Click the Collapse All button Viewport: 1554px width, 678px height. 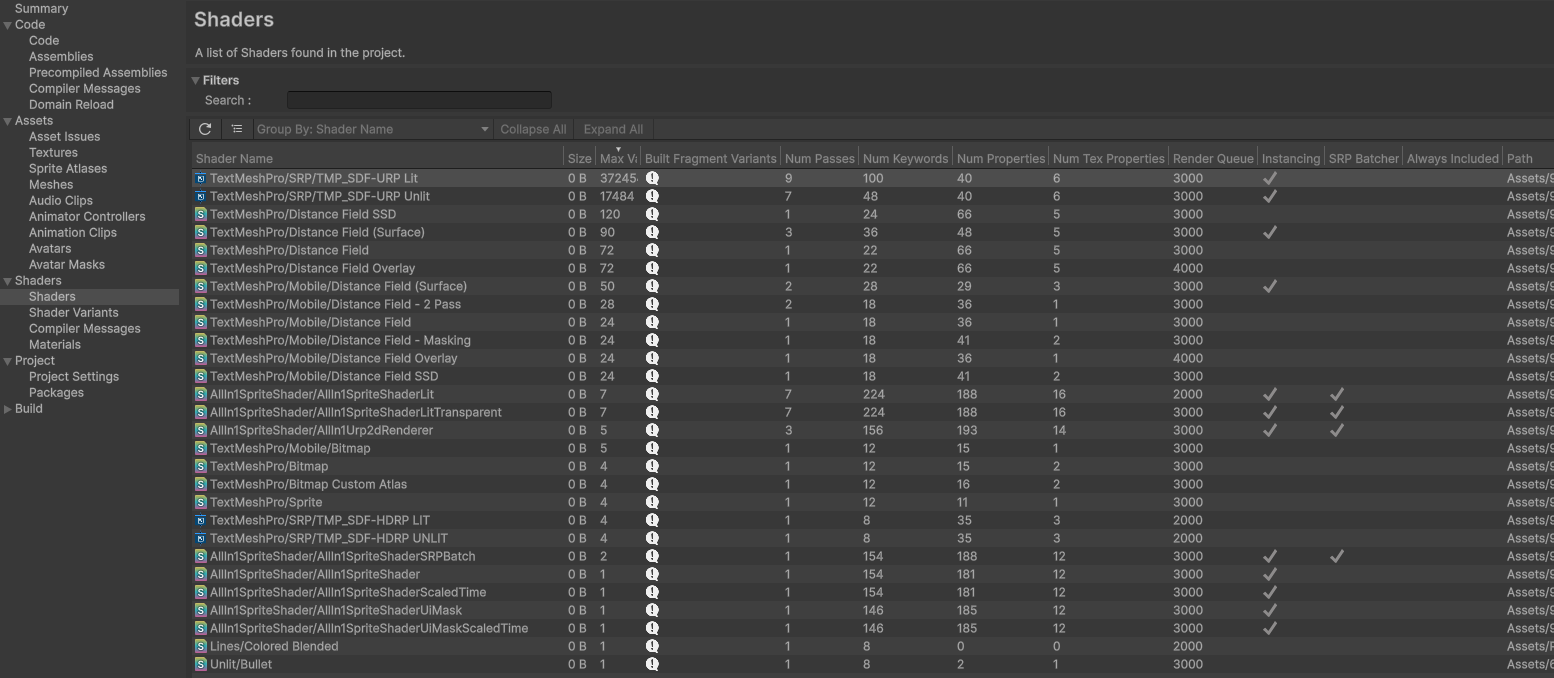[533, 129]
